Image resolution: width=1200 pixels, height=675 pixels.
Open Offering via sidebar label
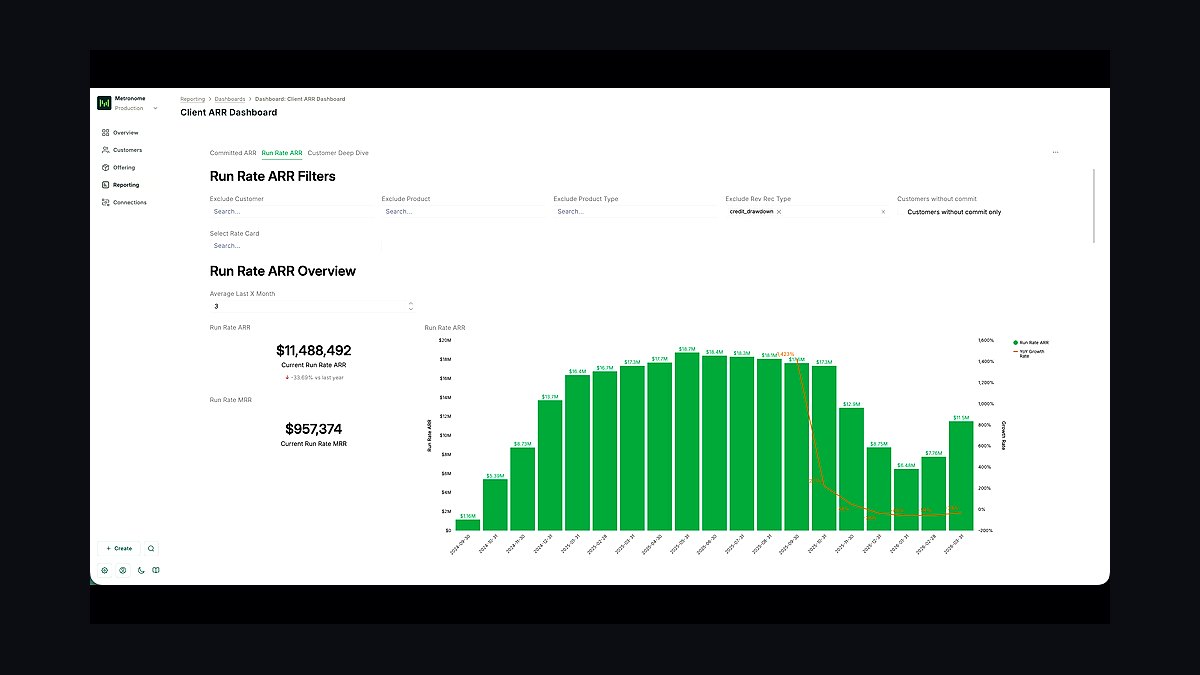pos(124,167)
